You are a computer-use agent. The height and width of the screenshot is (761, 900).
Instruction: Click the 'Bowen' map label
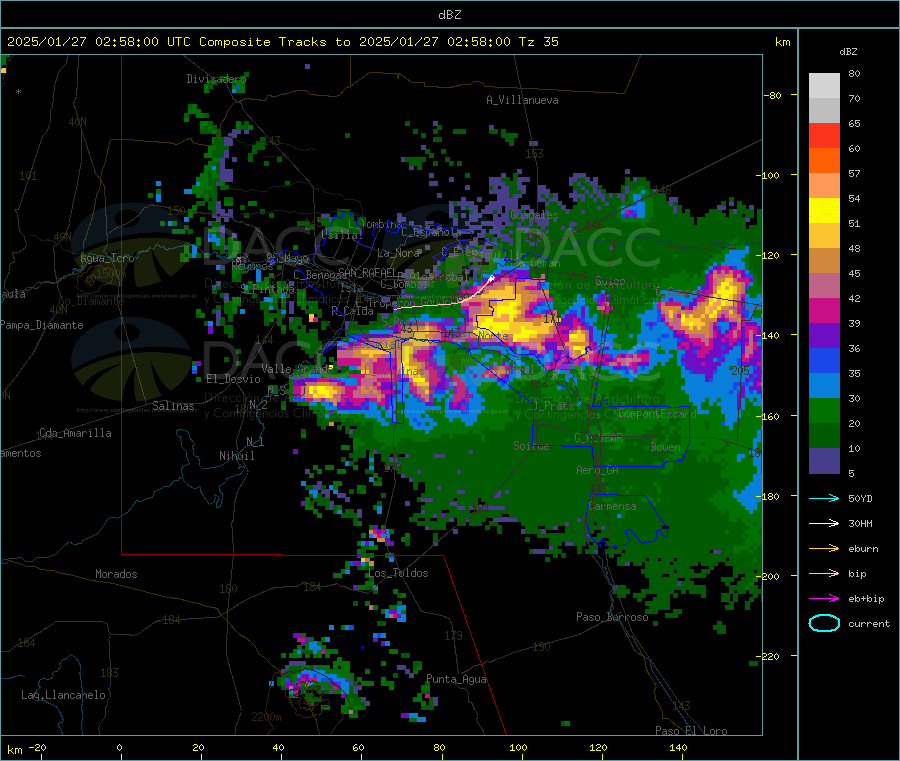pyautogui.click(x=665, y=446)
